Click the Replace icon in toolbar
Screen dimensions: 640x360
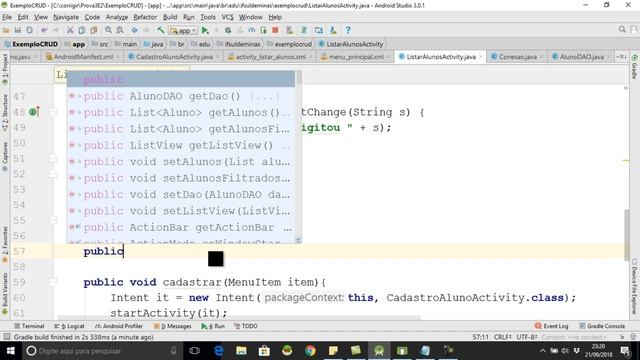point(120,30)
